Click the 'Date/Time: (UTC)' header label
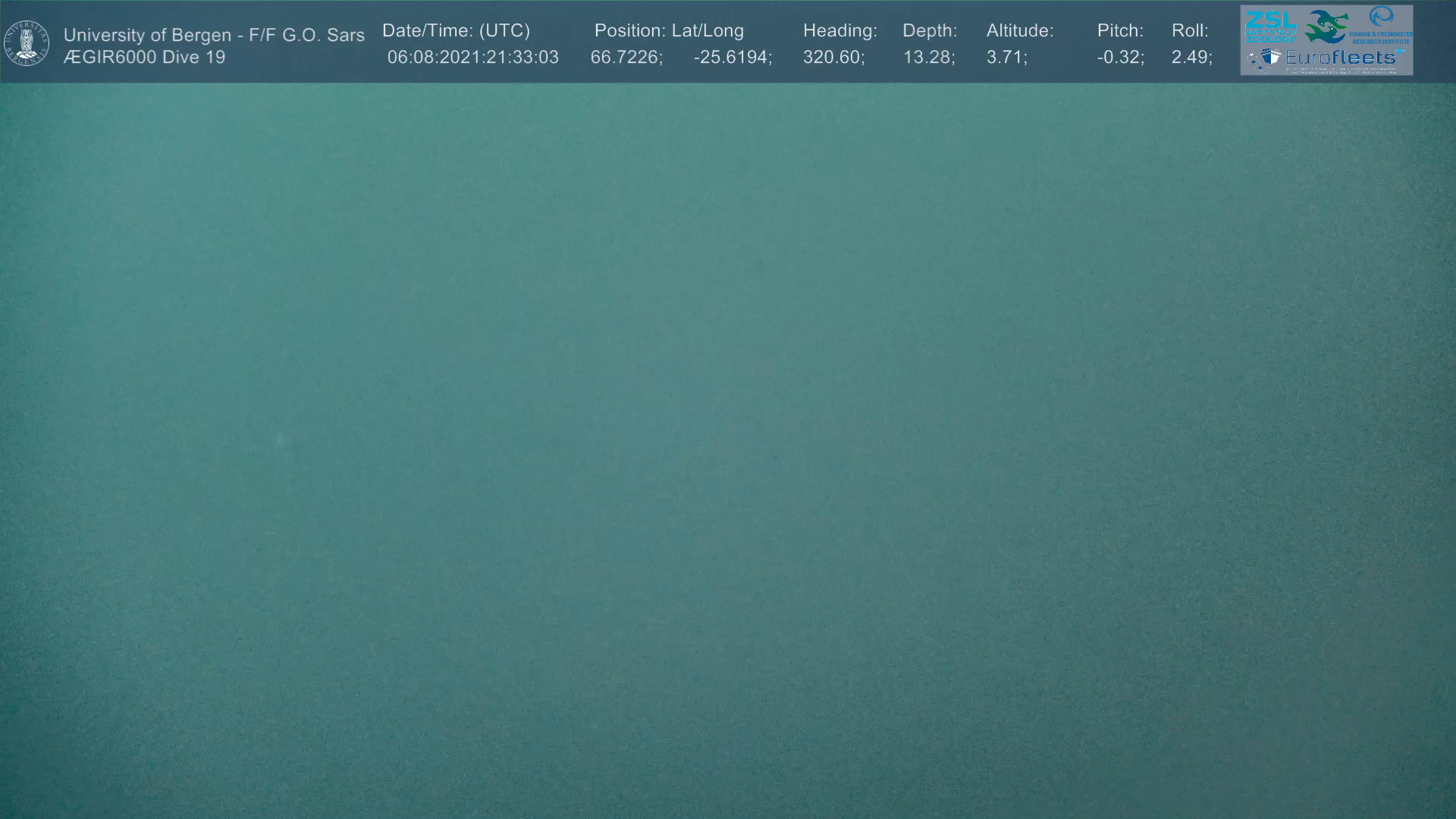 click(456, 31)
